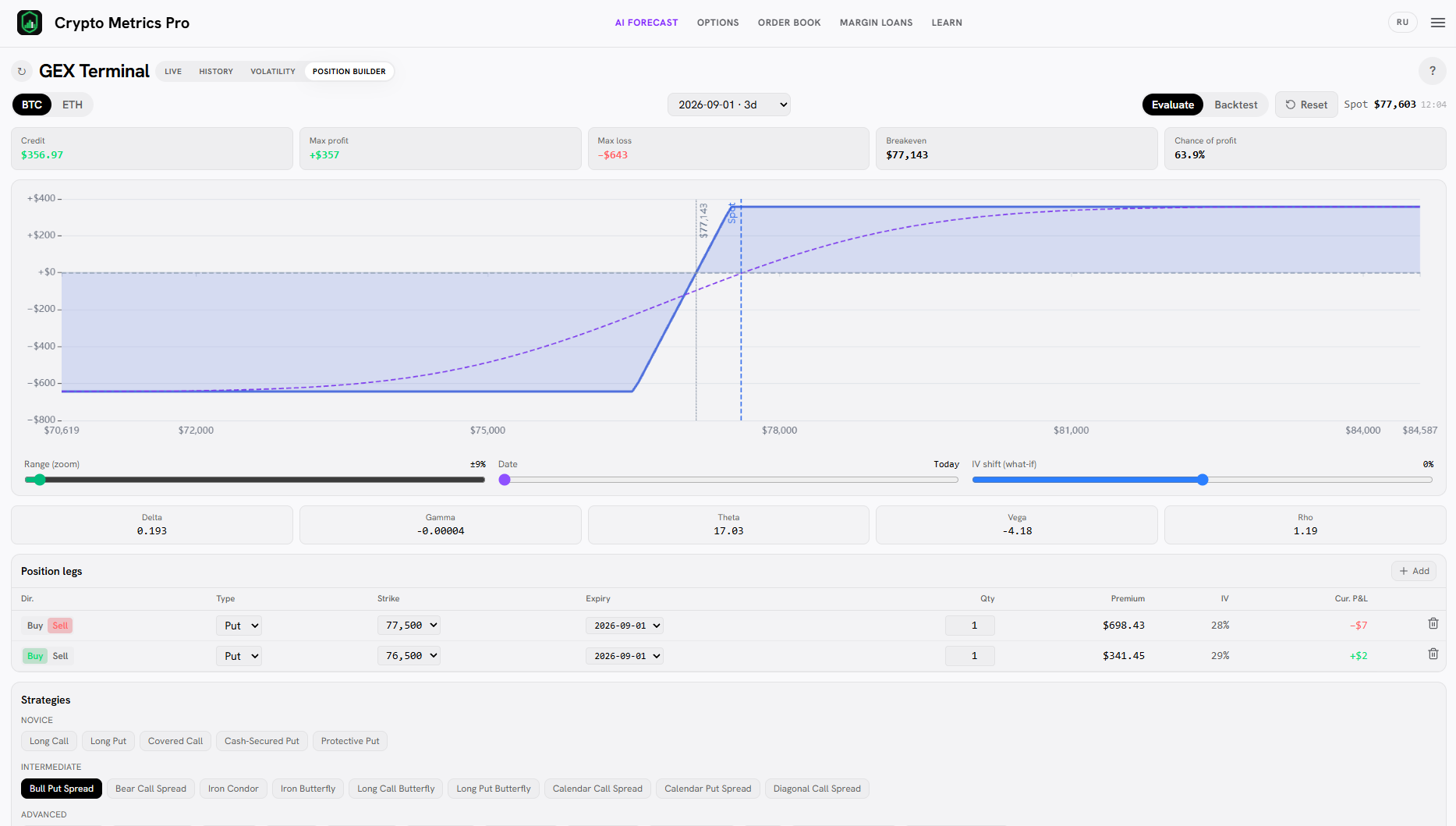Screen dimensions: 1456x826
Task: Select the Long Put Butterfly strategy
Action: [494, 789]
